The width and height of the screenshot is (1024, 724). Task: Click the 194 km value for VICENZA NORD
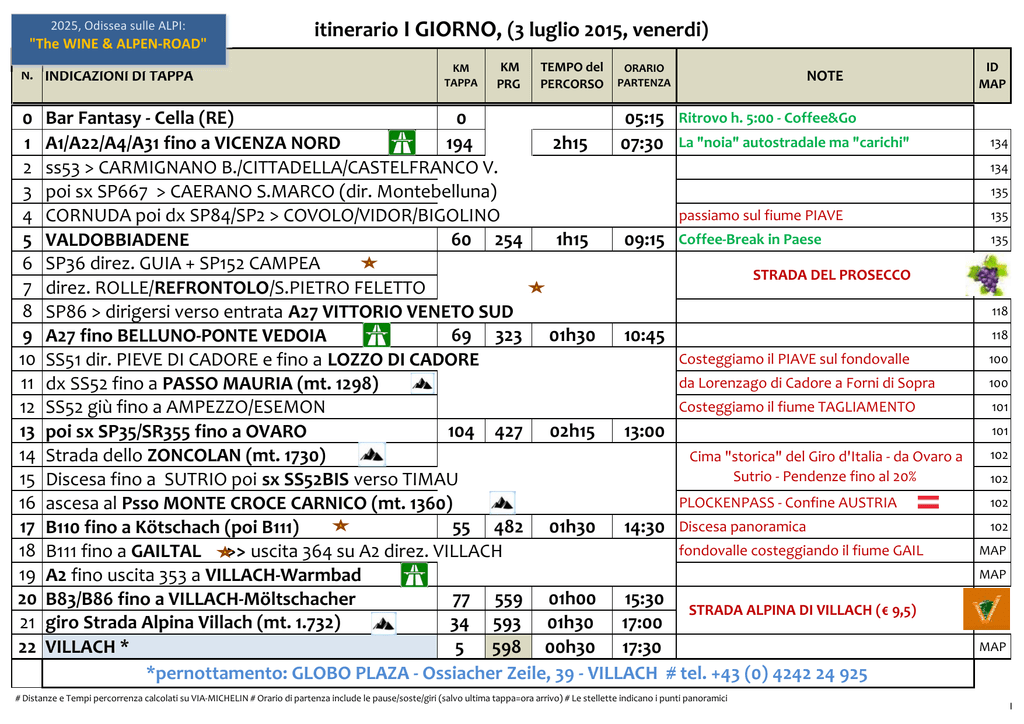[459, 143]
